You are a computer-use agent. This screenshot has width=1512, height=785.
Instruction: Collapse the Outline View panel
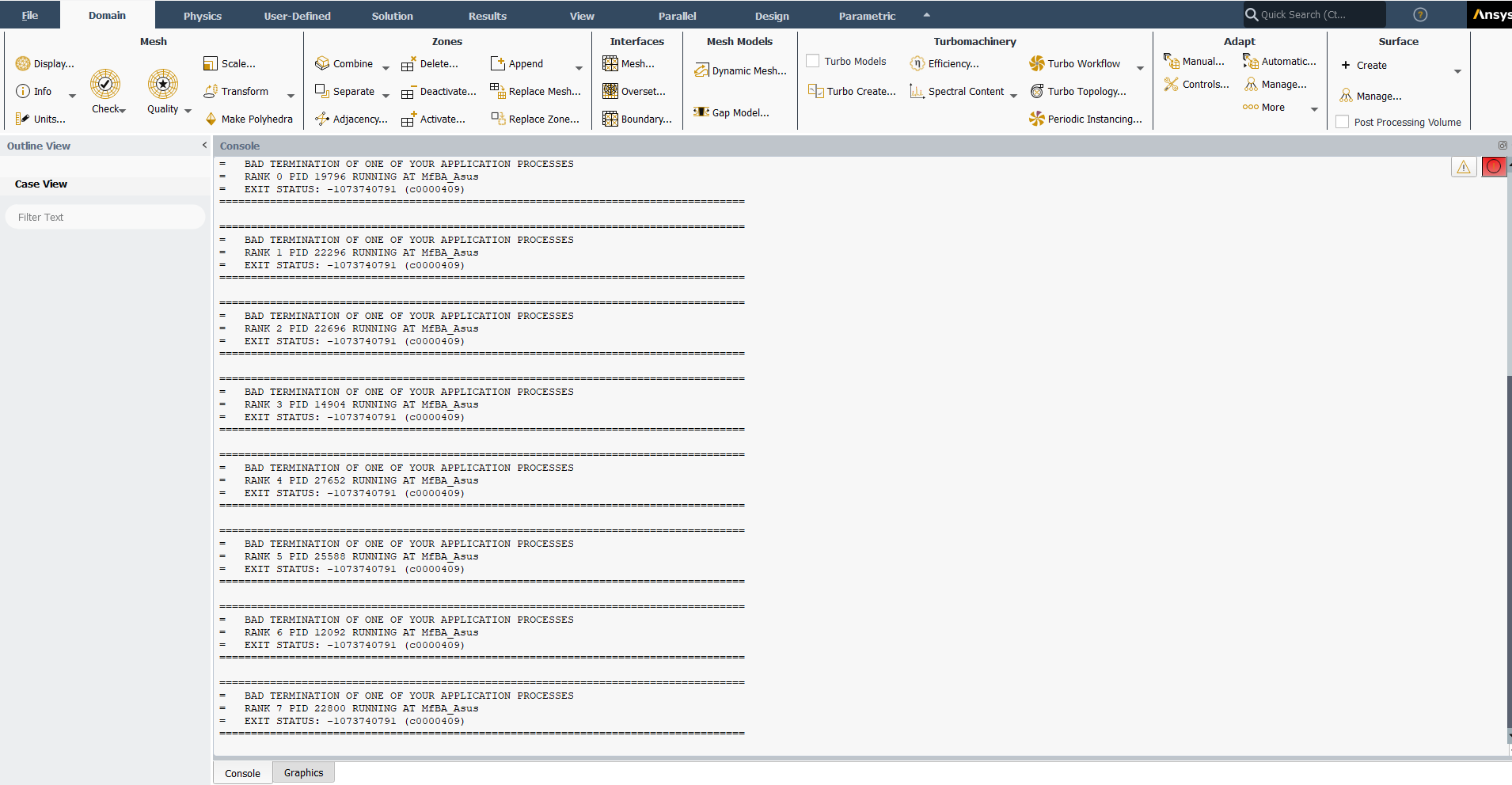204,146
